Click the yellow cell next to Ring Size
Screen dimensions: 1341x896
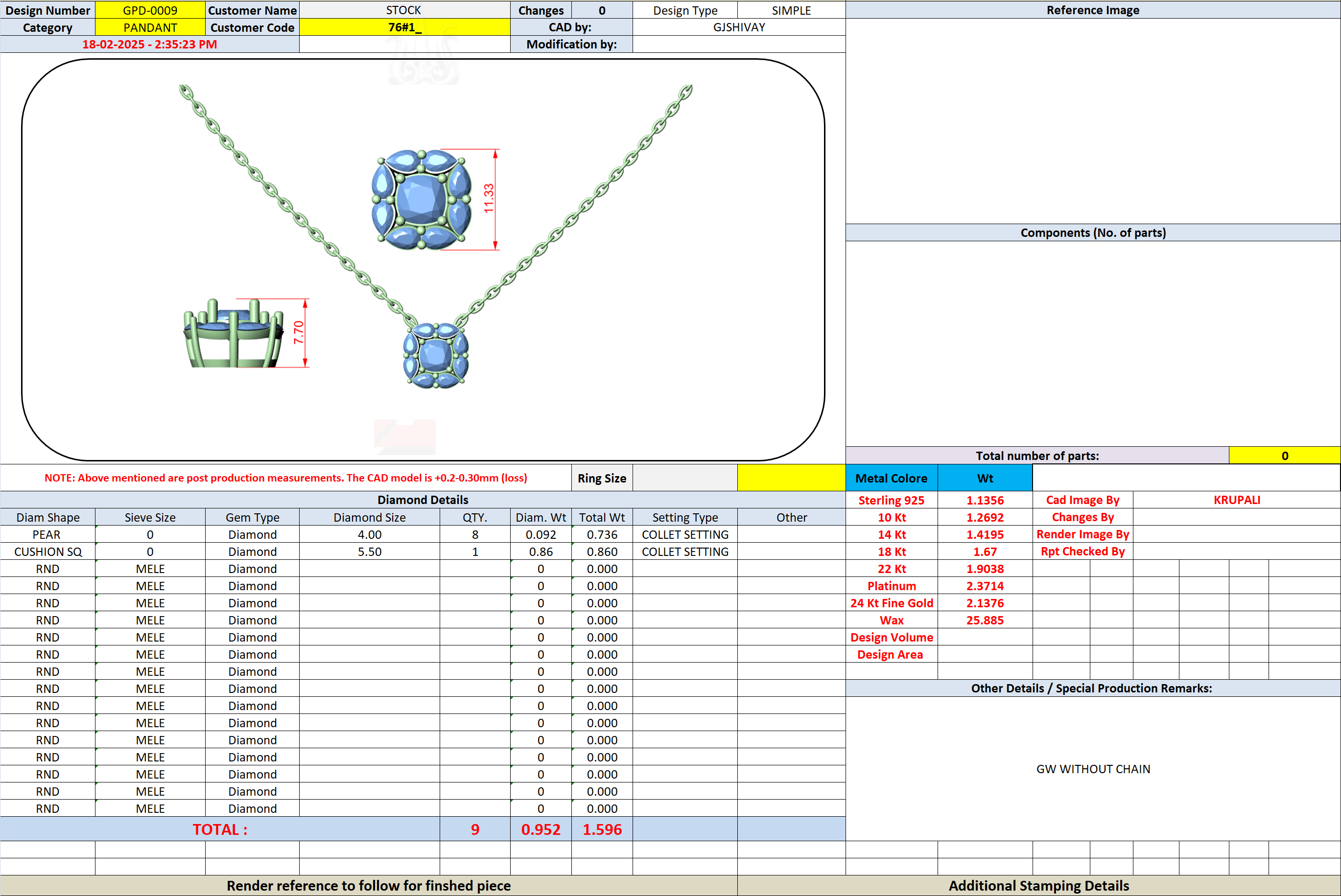pos(791,478)
